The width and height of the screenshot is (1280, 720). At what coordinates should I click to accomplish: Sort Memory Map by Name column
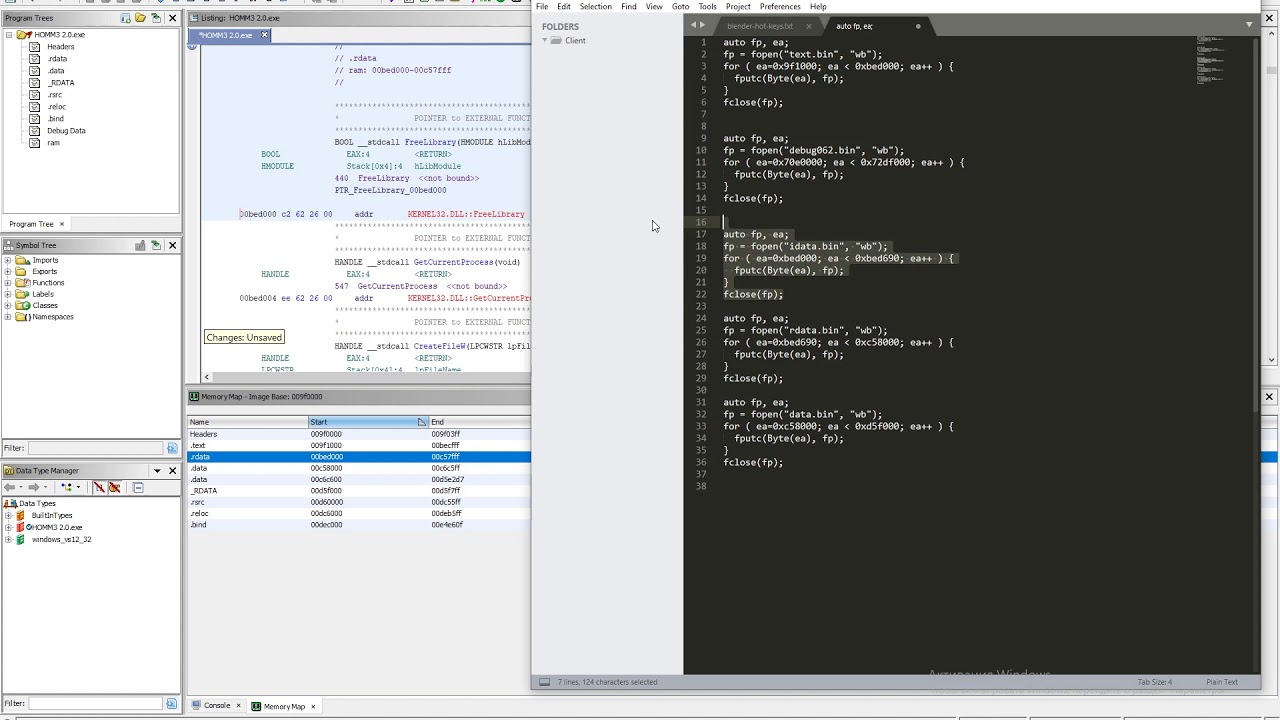click(248, 422)
